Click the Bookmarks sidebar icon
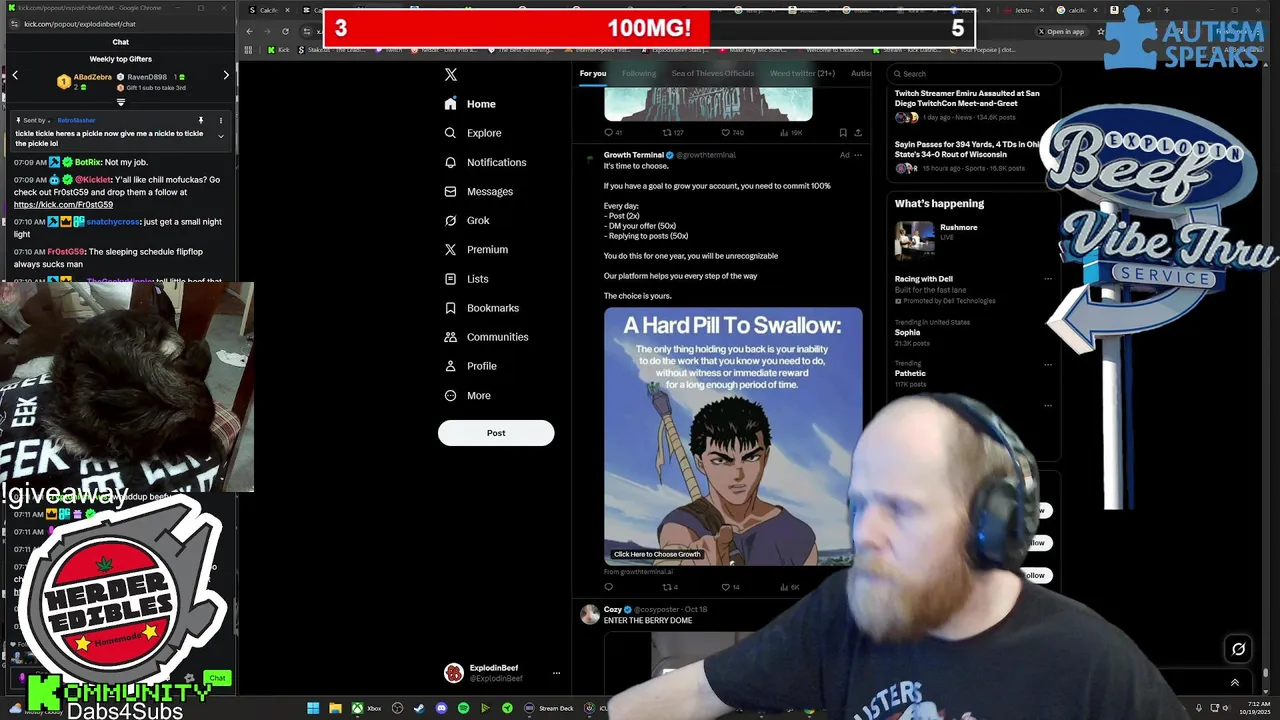Screen dimensions: 1280x720 click(451, 308)
